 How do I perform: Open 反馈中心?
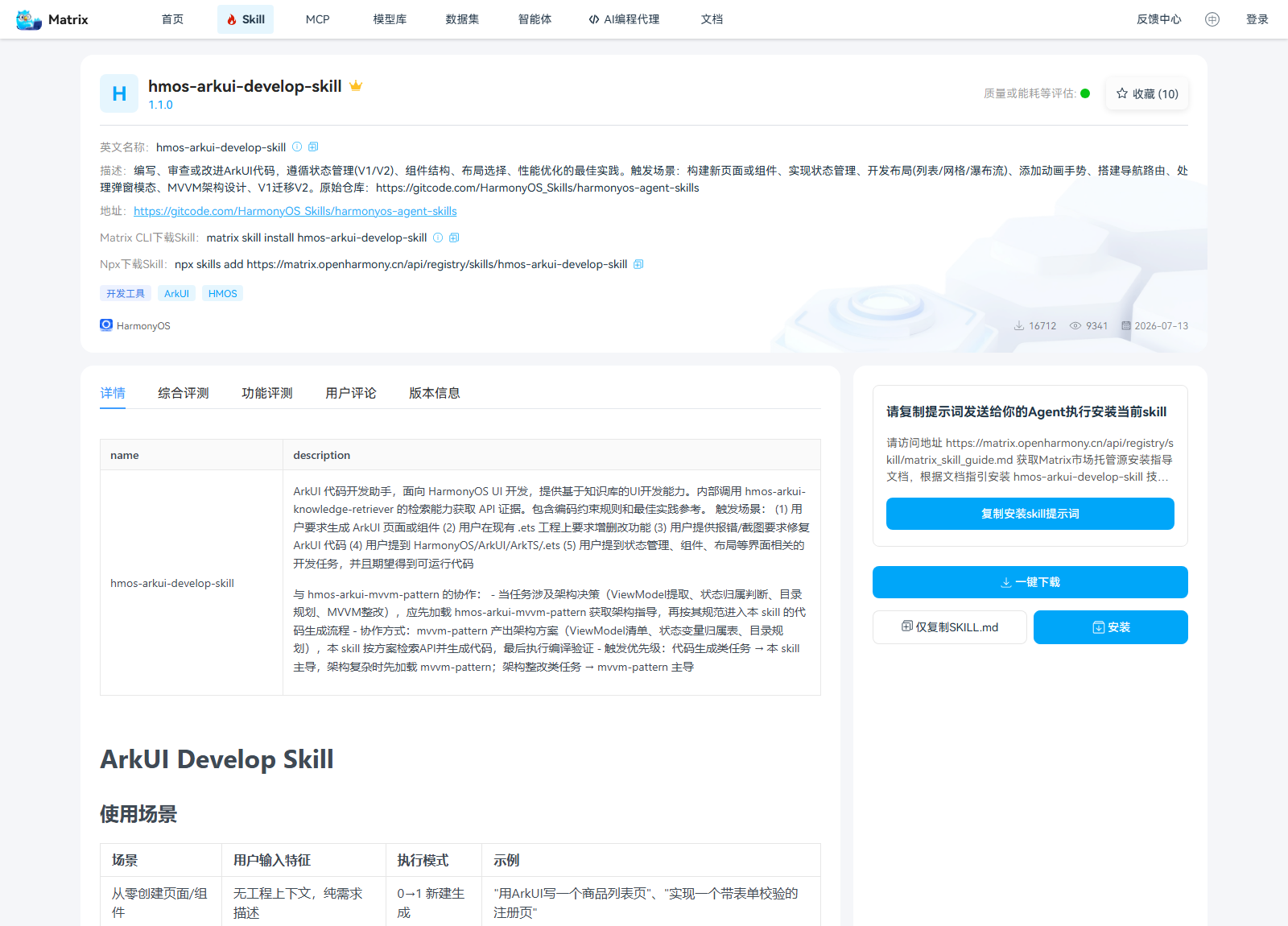tap(1159, 19)
